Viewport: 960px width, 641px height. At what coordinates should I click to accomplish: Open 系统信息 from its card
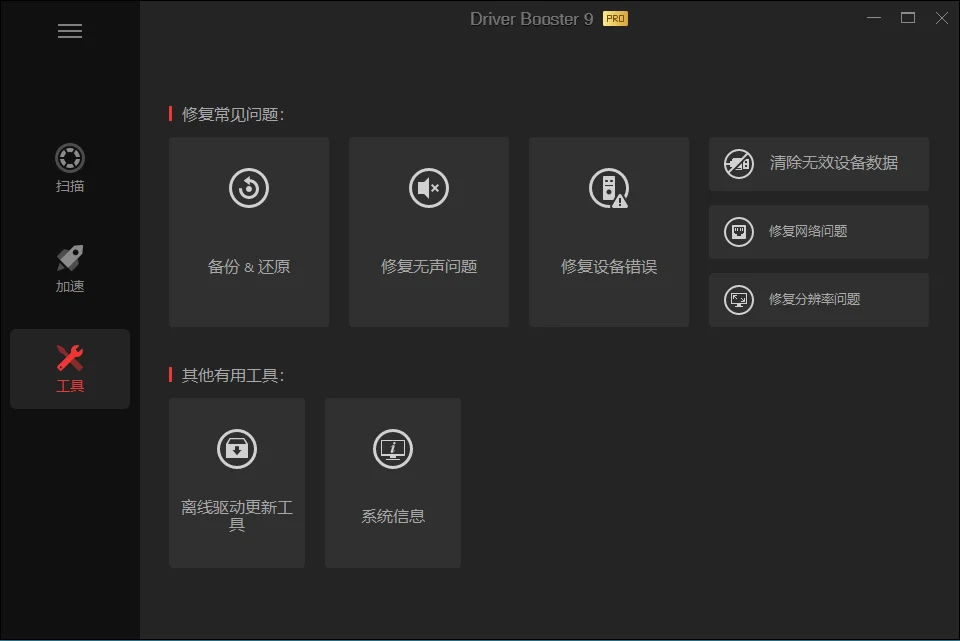pos(392,483)
